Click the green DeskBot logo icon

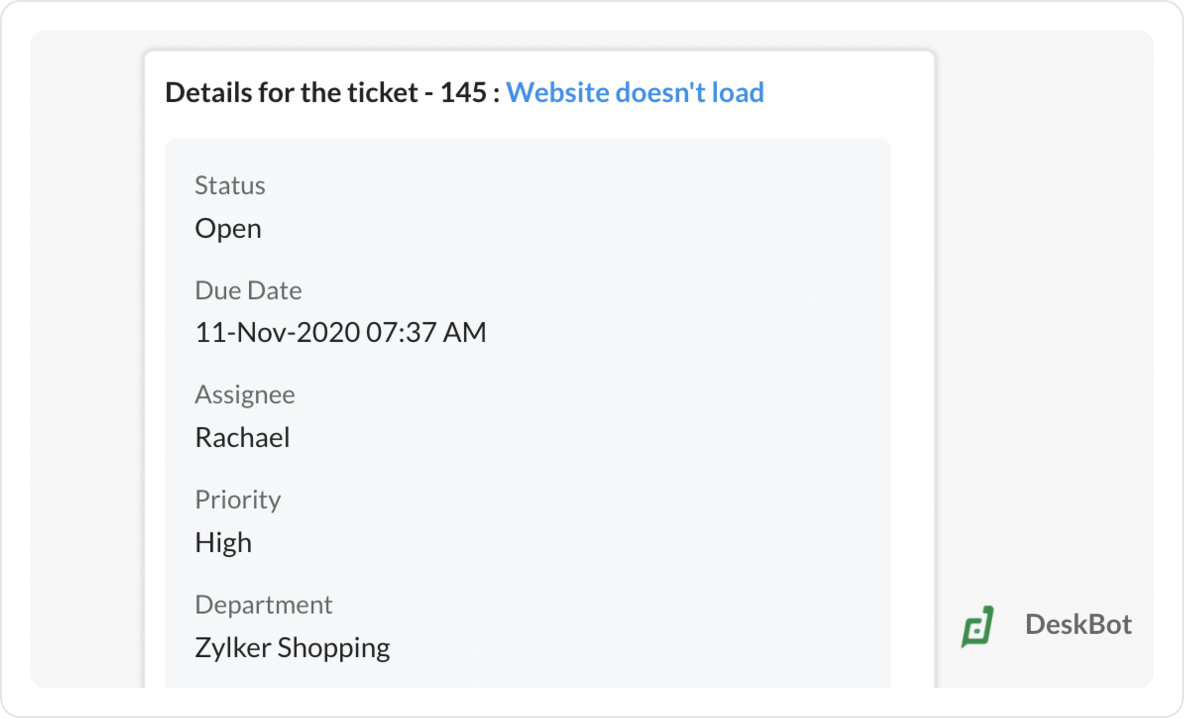pyautogui.click(x=977, y=626)
